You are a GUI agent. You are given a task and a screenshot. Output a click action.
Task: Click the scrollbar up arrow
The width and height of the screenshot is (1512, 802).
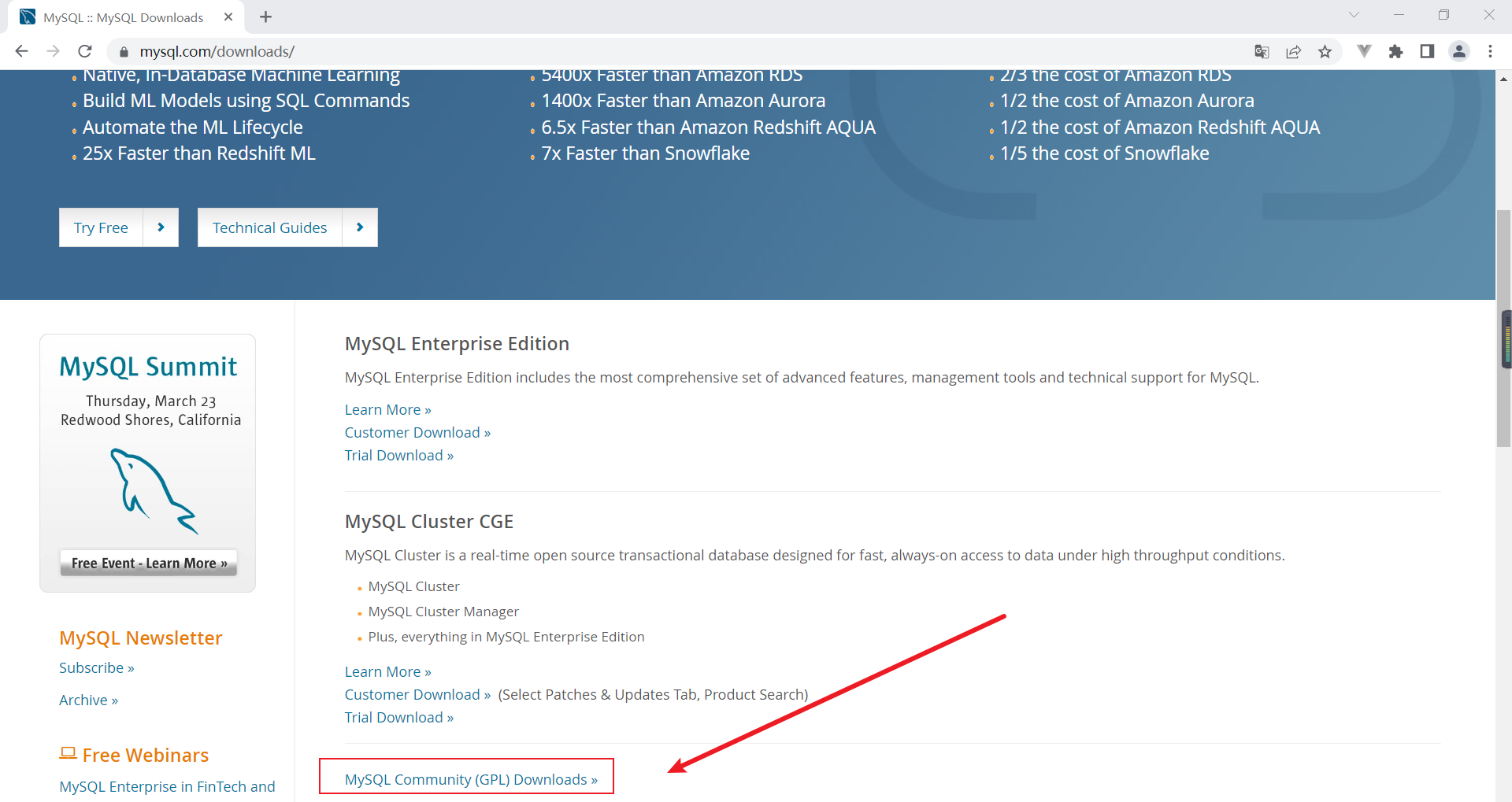[x=1503, y=79]
